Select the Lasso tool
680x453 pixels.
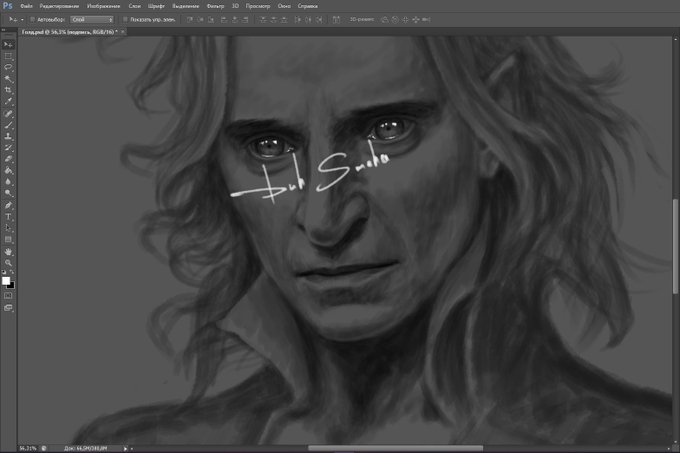coord(8,67)
